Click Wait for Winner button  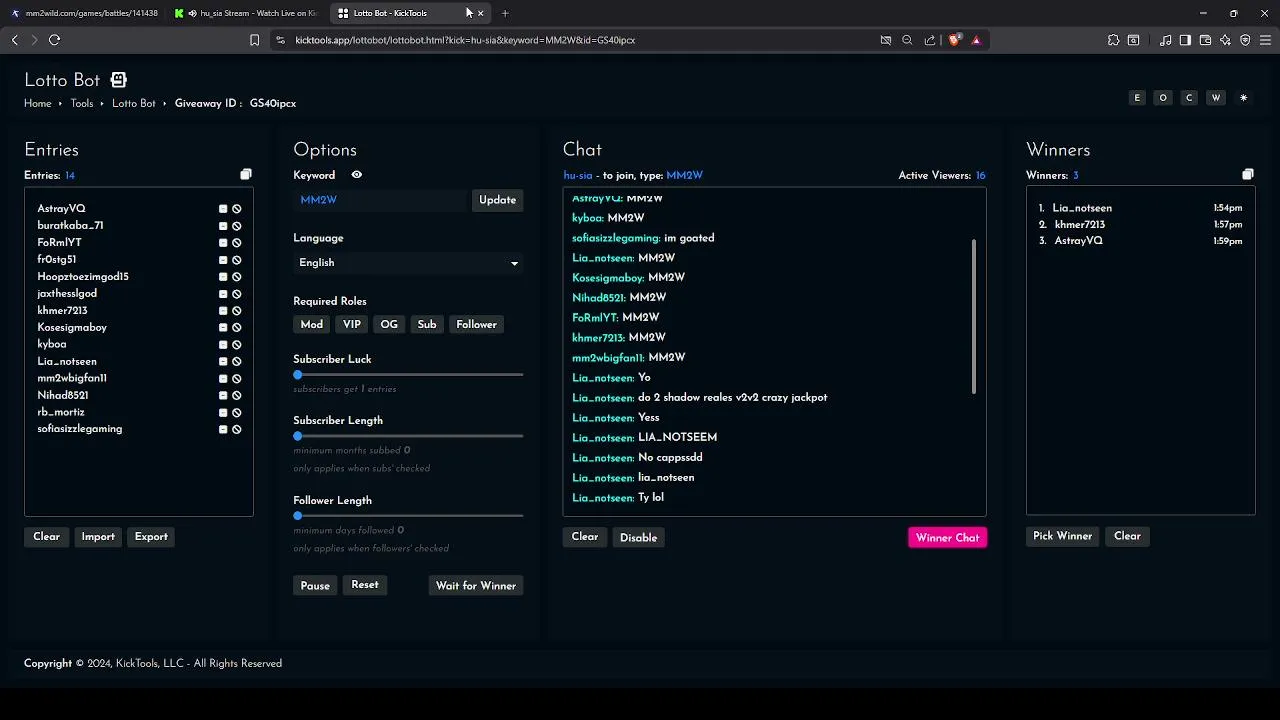coord(476,586)
